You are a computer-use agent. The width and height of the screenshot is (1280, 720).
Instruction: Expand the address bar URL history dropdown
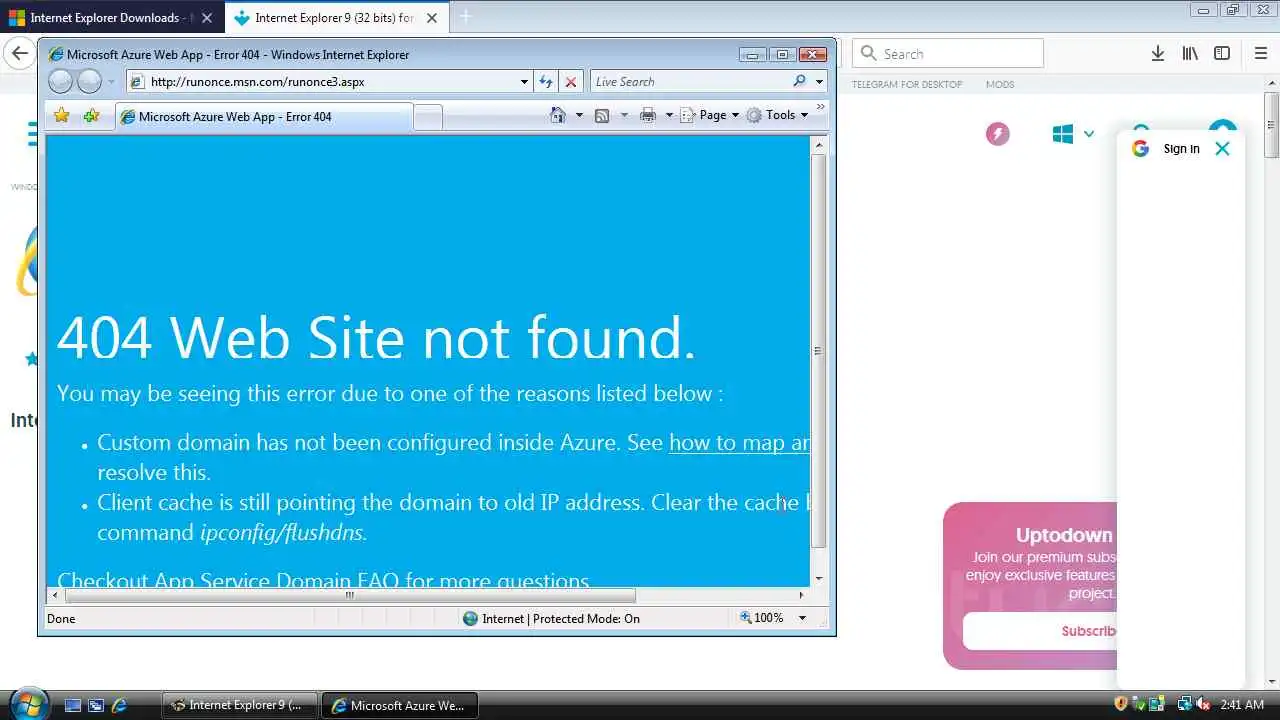click(x=525, y=82)
